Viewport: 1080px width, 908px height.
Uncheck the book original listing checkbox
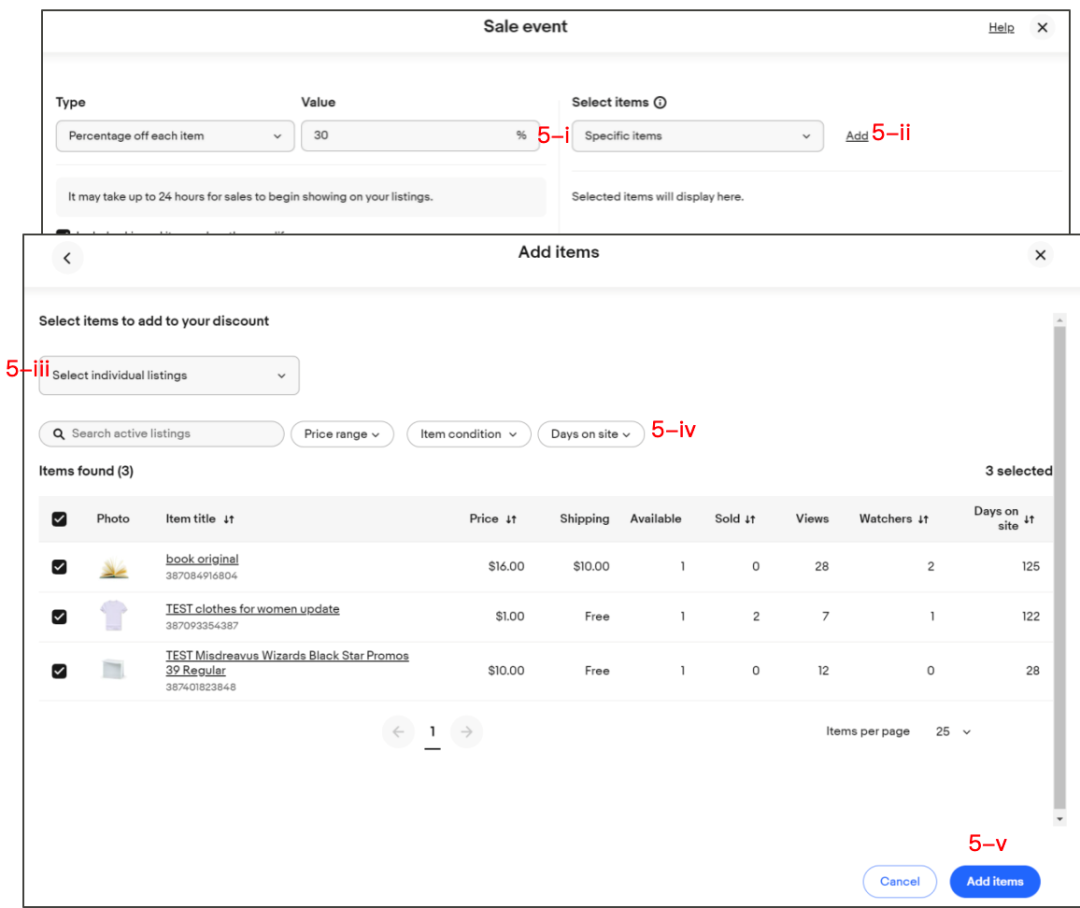59,567
